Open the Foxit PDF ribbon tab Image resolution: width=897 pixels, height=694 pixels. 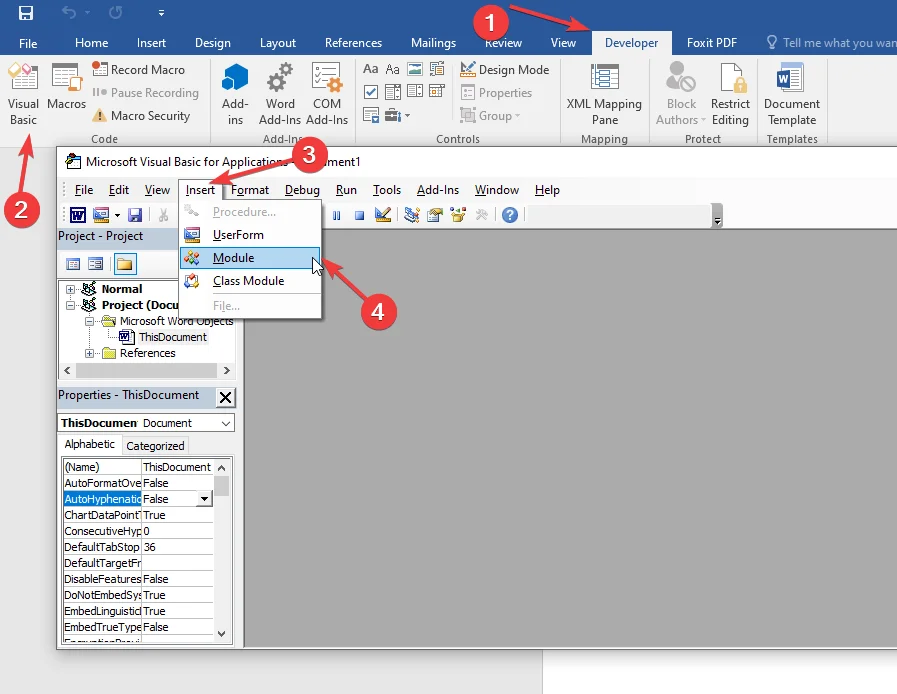(x=712, y=43)
